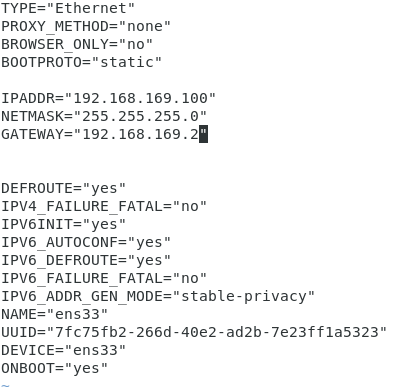Place cursor on PROXY_METHOD="none" line

pyautogui.click(x=86, y=26)
